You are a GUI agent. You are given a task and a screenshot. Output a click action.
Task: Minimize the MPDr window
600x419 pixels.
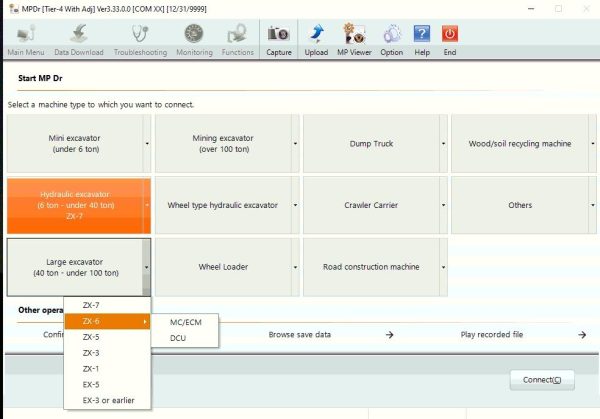pos(531,8)
